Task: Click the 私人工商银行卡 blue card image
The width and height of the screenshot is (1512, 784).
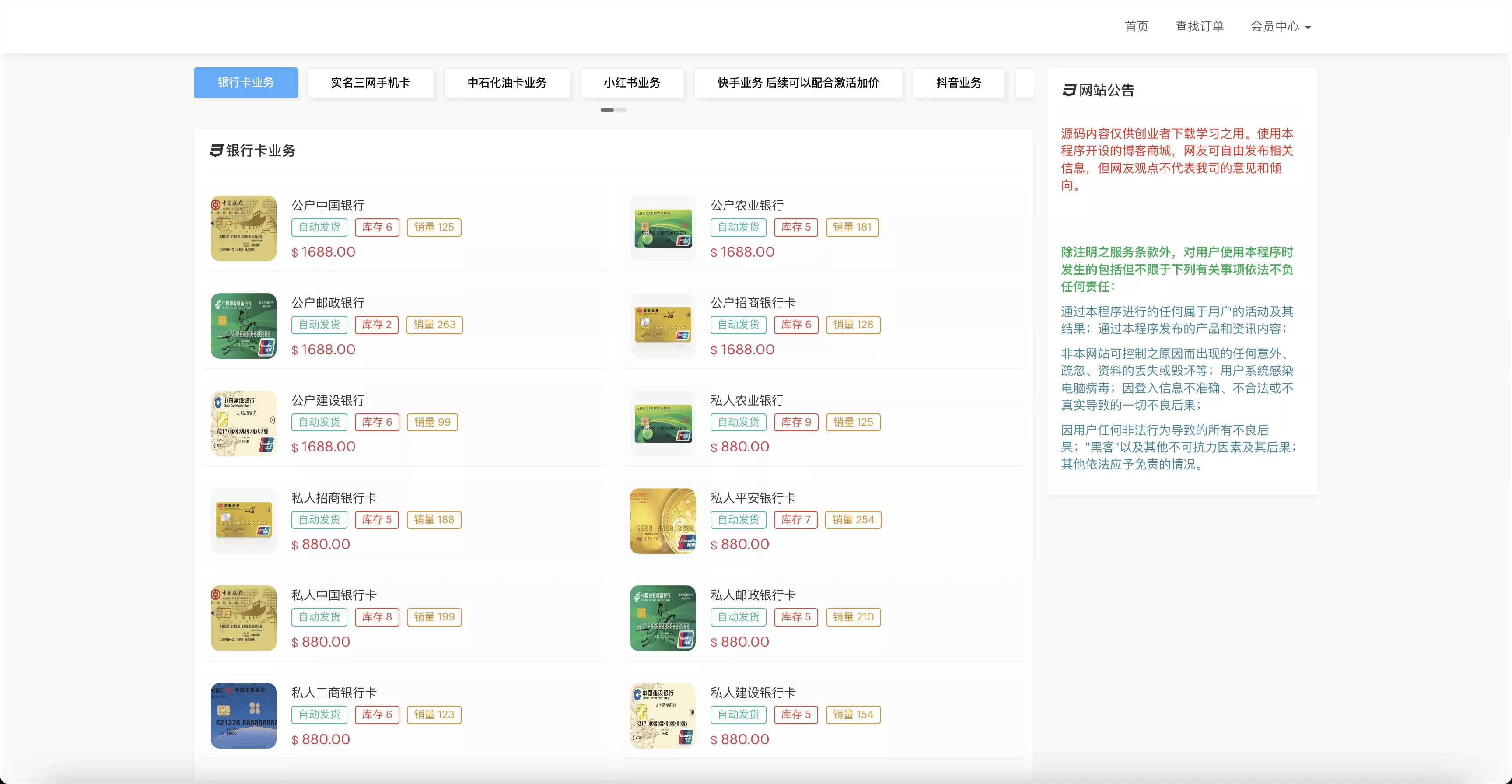Action: click(243, 715)
